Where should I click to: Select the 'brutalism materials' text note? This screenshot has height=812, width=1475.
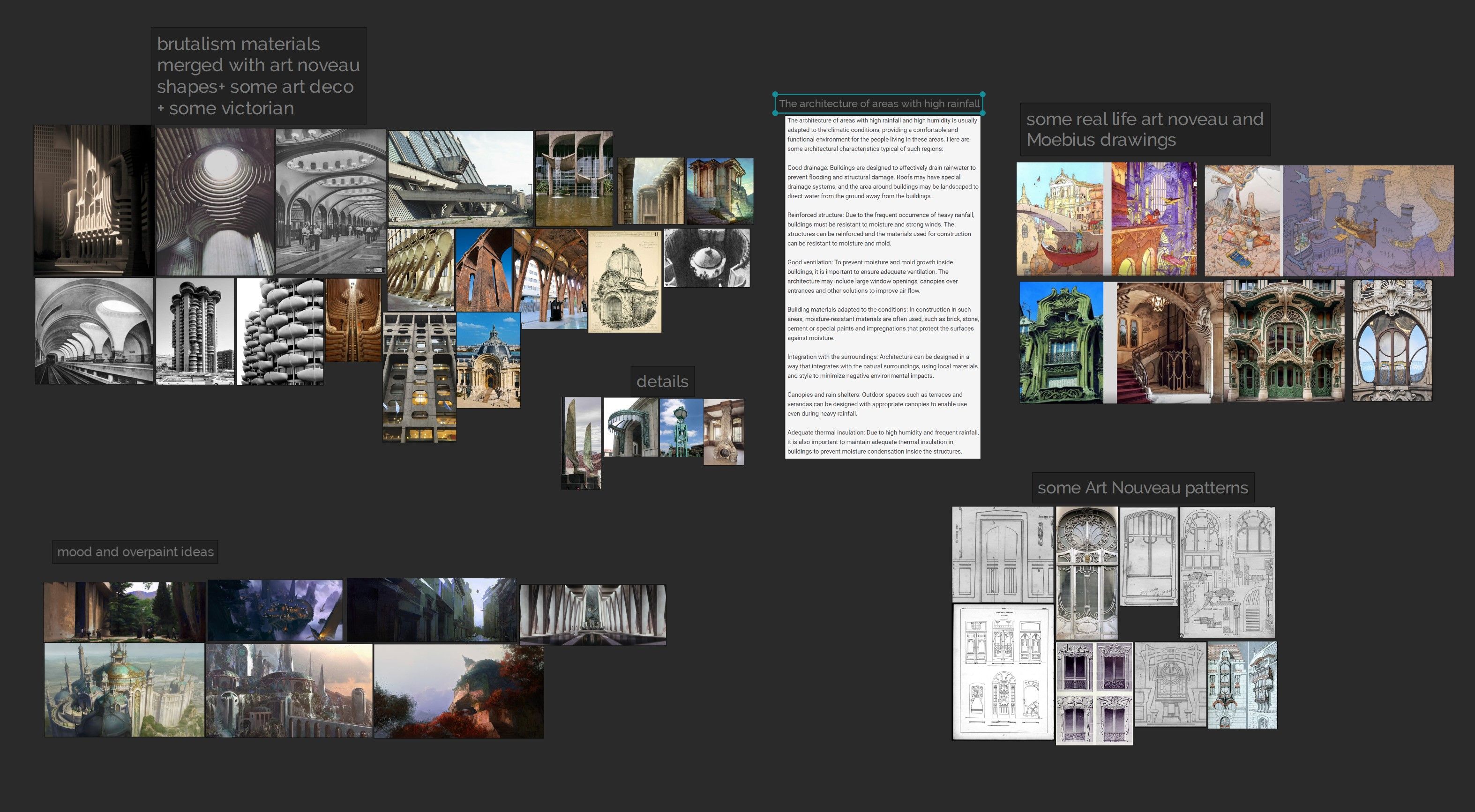click(258, 76)
